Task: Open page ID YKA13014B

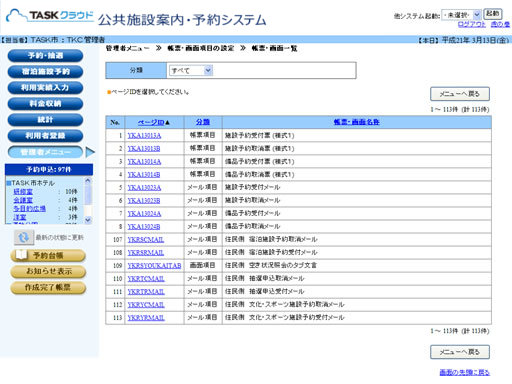Action: tap(144, 175)
